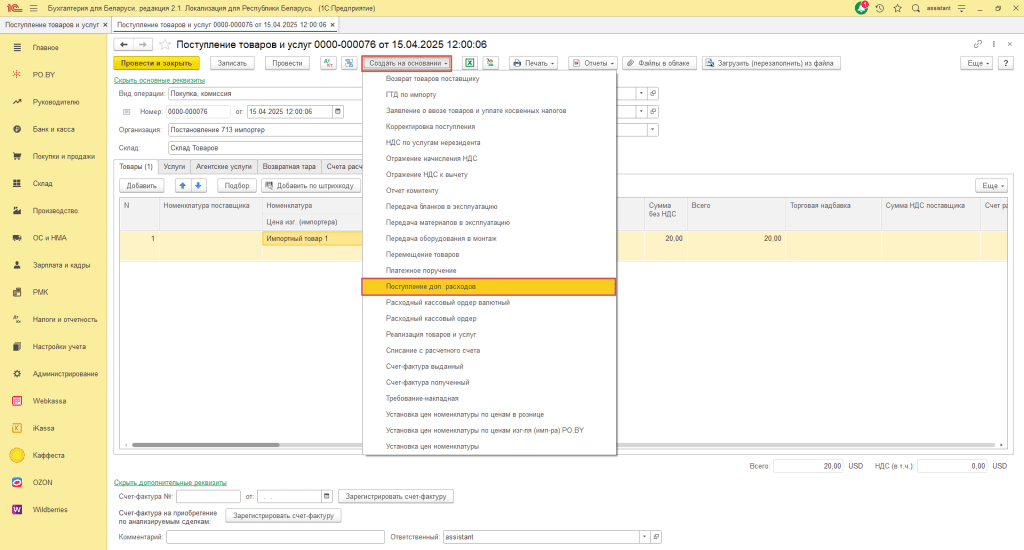Open Главное section in sidebar
Screen dimensions: 1024x550
(x=46, y=48)
